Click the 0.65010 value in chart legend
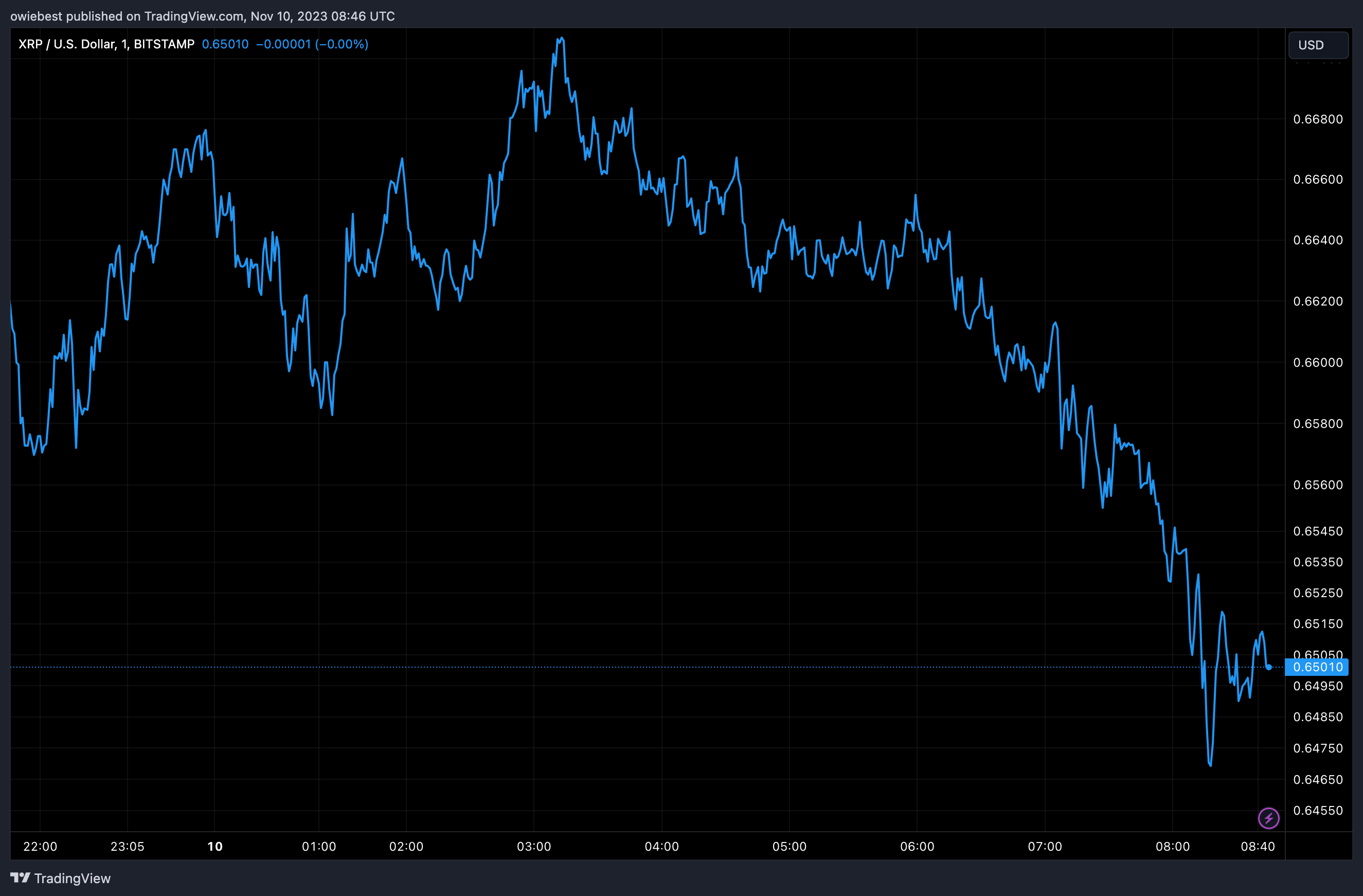 [225, 44]
